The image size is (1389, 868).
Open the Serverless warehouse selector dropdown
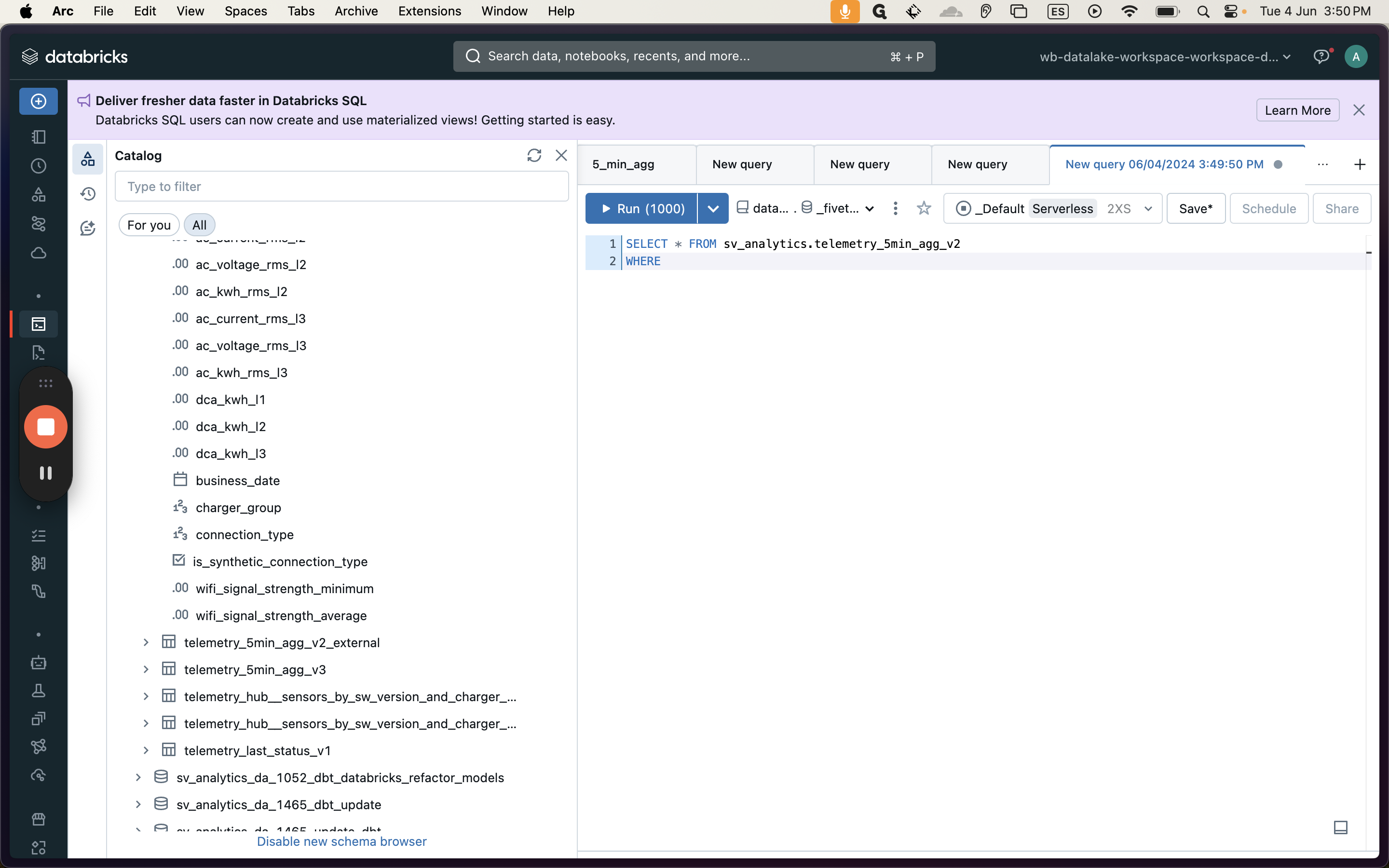click(x=1147, y=208)
